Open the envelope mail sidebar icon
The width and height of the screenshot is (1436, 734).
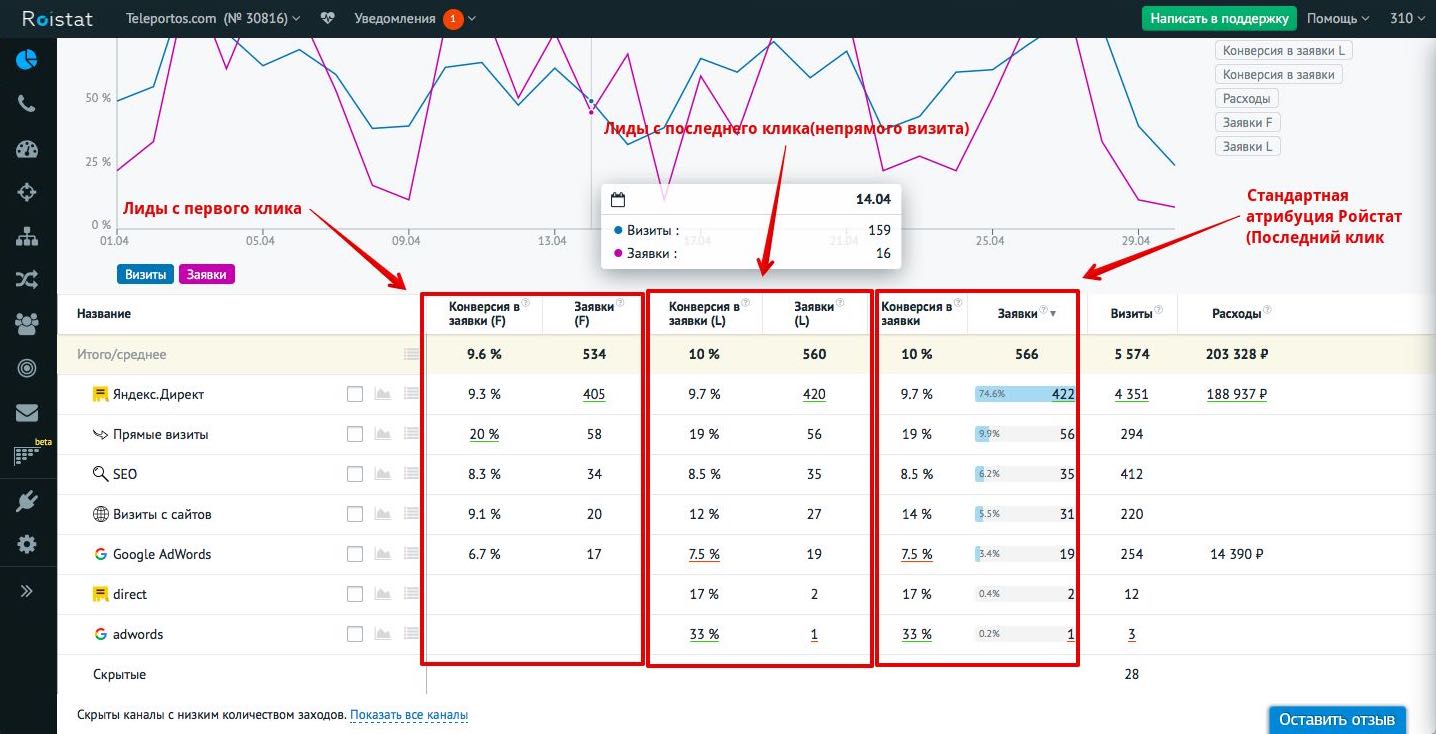coord(27,412)
